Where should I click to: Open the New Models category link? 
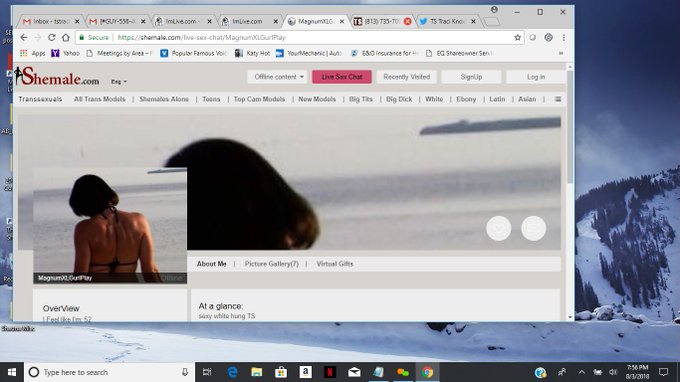[317, 99]
